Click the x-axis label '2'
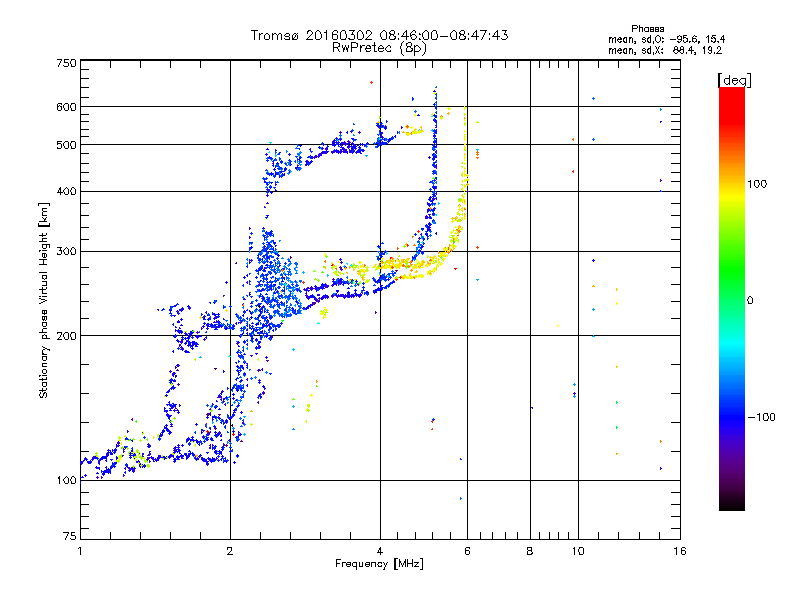Viewport: 800px width, 600px height. 230,551
